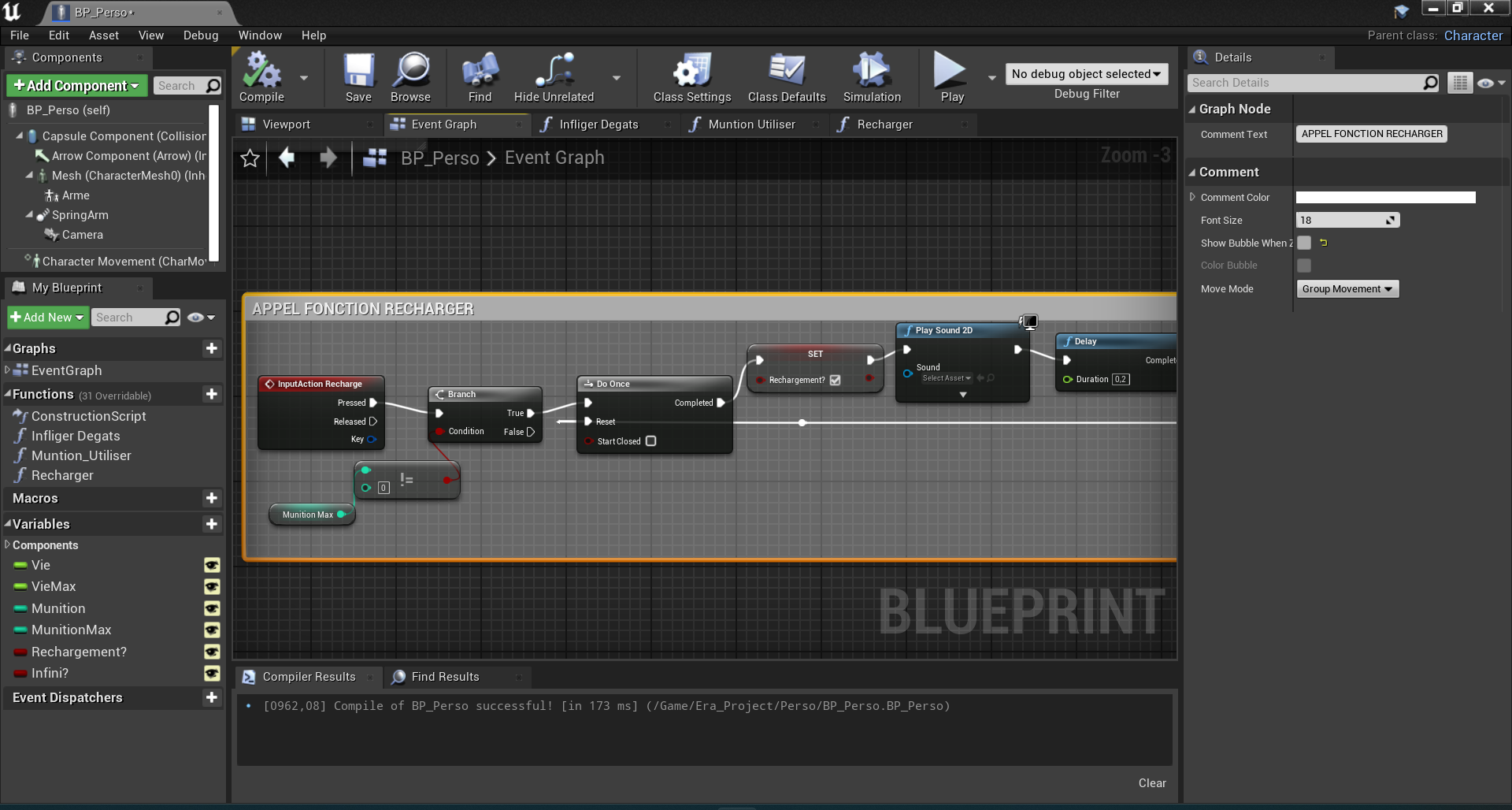The image size is (1512, 810).
Task: Toggle visibility eye for MunitionMax variable
Action: tap(212, 630)
